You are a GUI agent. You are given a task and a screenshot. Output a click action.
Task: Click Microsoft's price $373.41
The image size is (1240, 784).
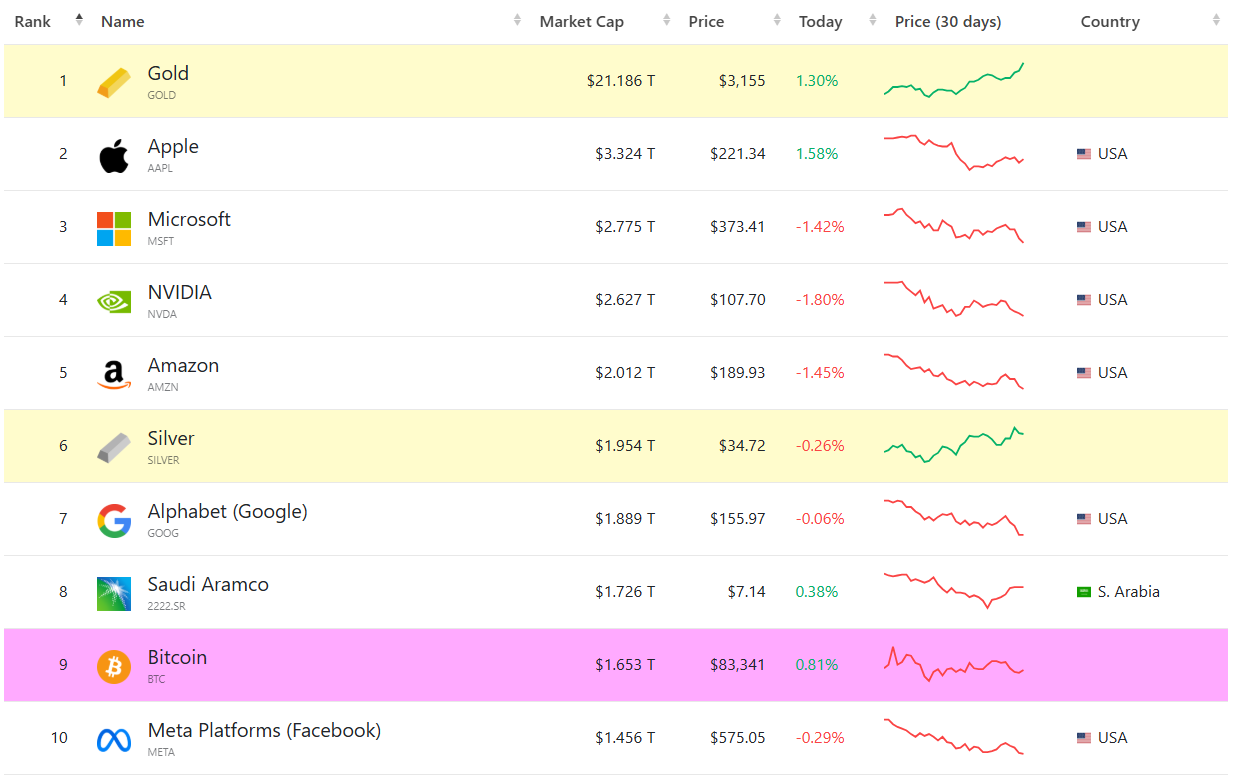point(738,227)
